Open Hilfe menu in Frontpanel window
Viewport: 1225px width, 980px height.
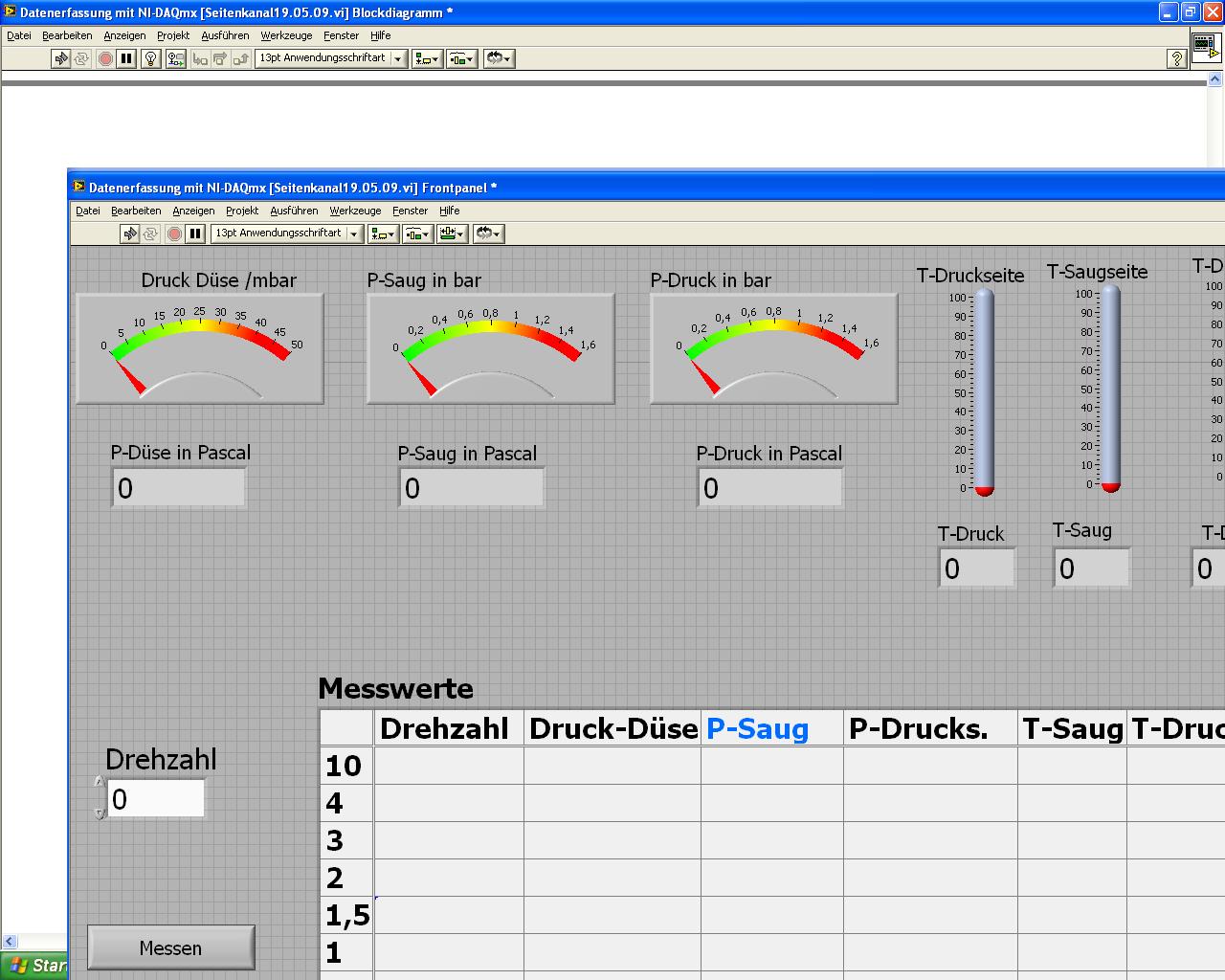(449, 211)
